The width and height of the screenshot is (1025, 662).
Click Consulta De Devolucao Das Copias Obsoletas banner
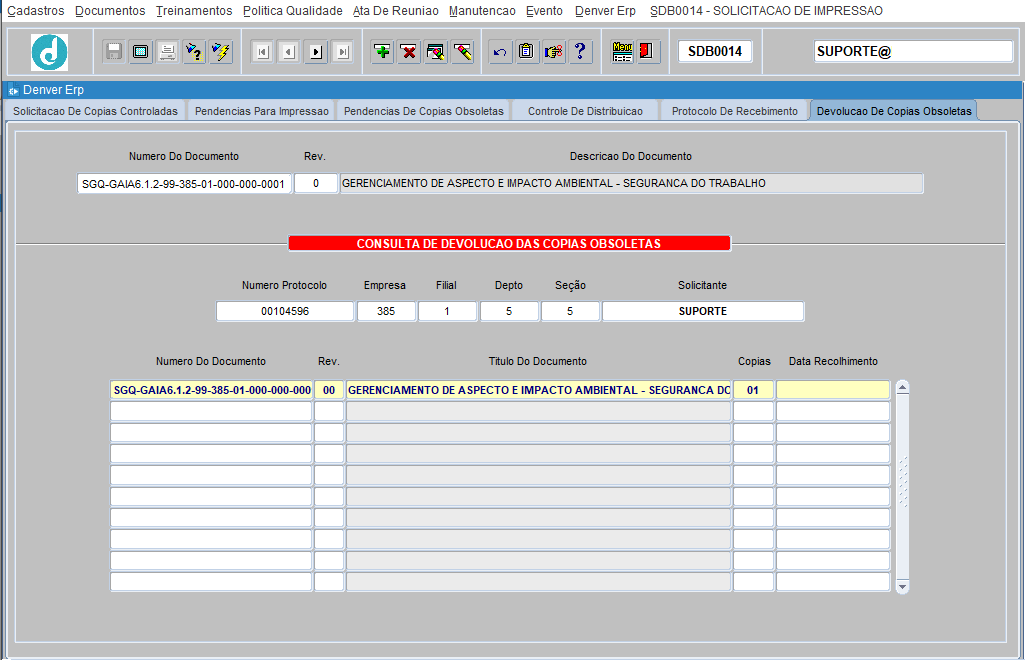pyautogui.click(x=509, y=244)
